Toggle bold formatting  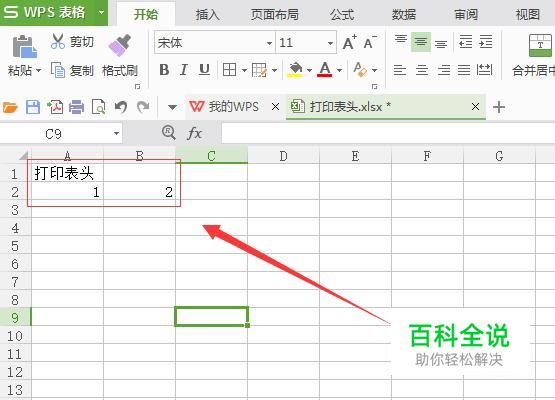pos(164,70)
